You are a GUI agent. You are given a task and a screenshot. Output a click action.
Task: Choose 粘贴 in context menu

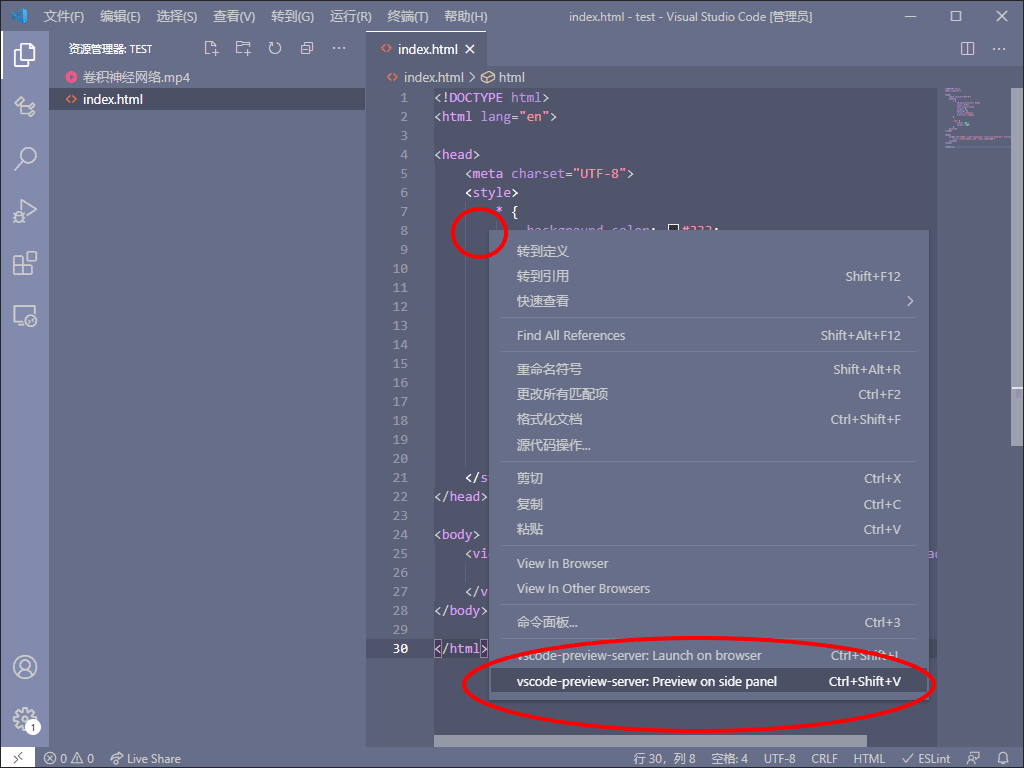click(x=709, y=529)
